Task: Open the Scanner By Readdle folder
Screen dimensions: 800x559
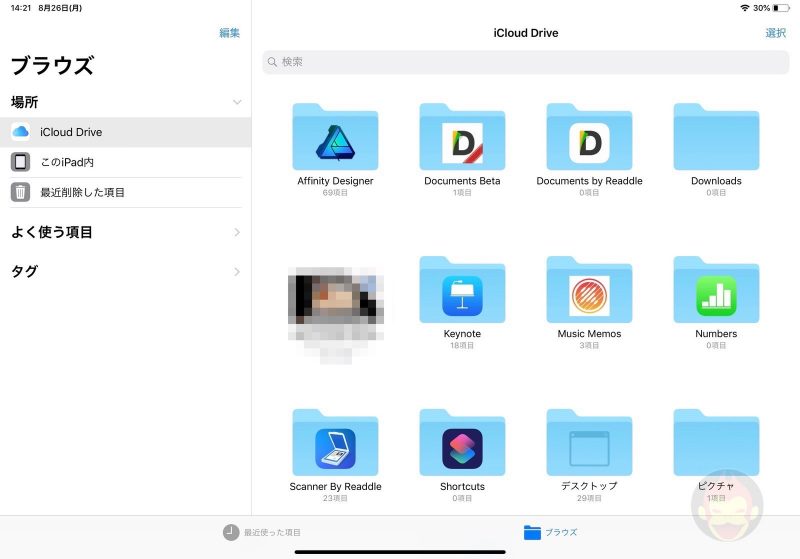Action: pos(335,443)
